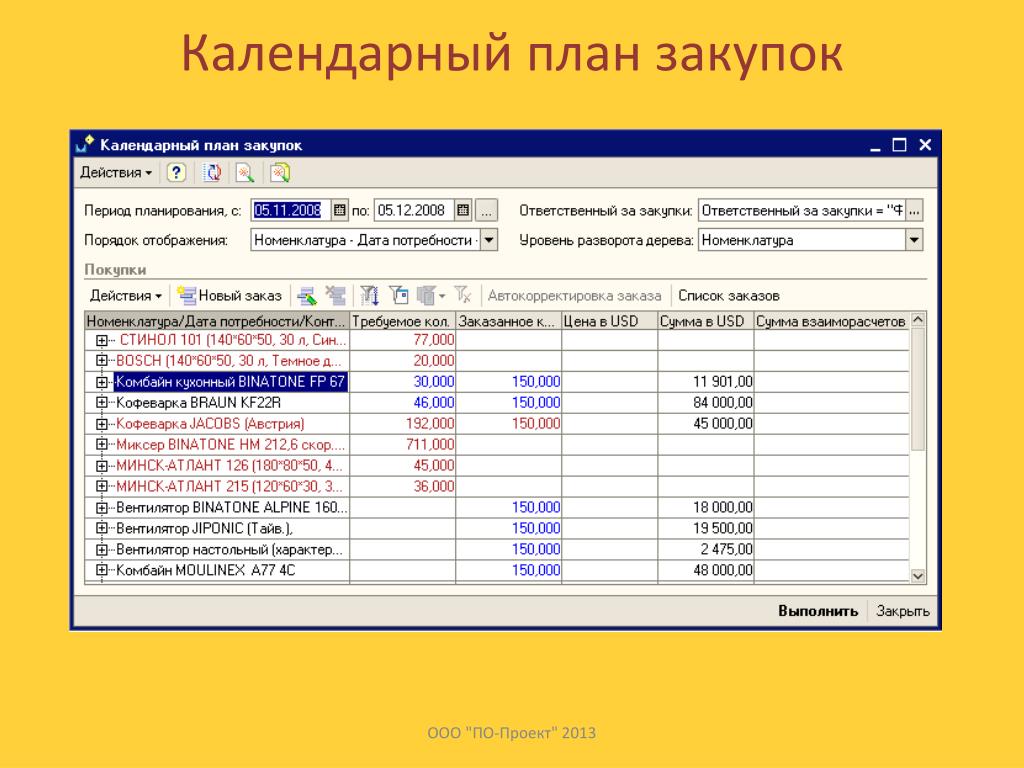Open the gray stacked dropdown icon in Покупки toolbar

431,296
